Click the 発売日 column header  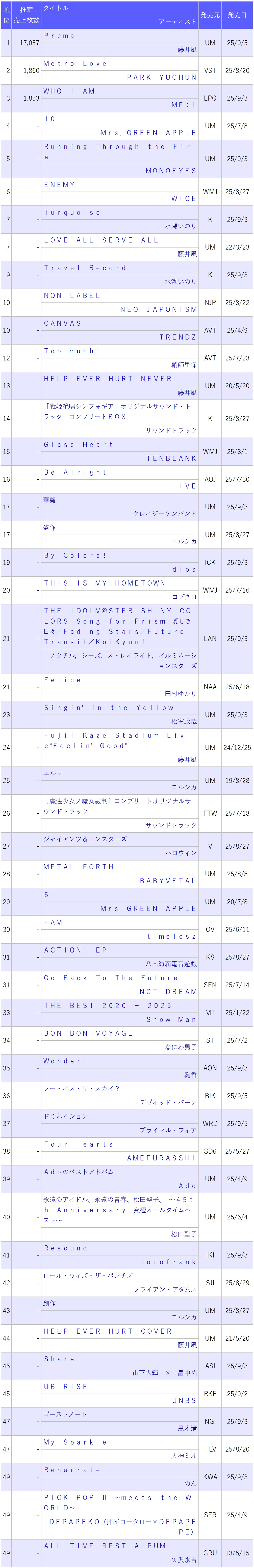(238, 15)
